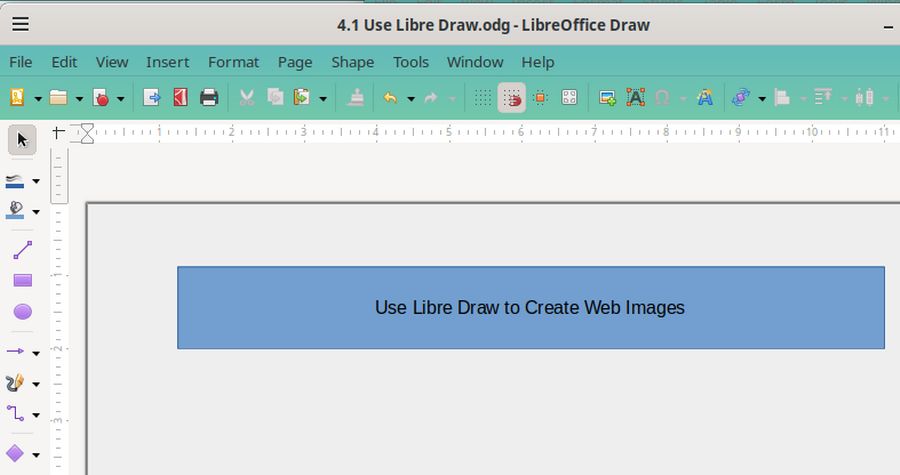Pick the Line drawing tool
Screen dimensions: 900x475
click(22, 250)
